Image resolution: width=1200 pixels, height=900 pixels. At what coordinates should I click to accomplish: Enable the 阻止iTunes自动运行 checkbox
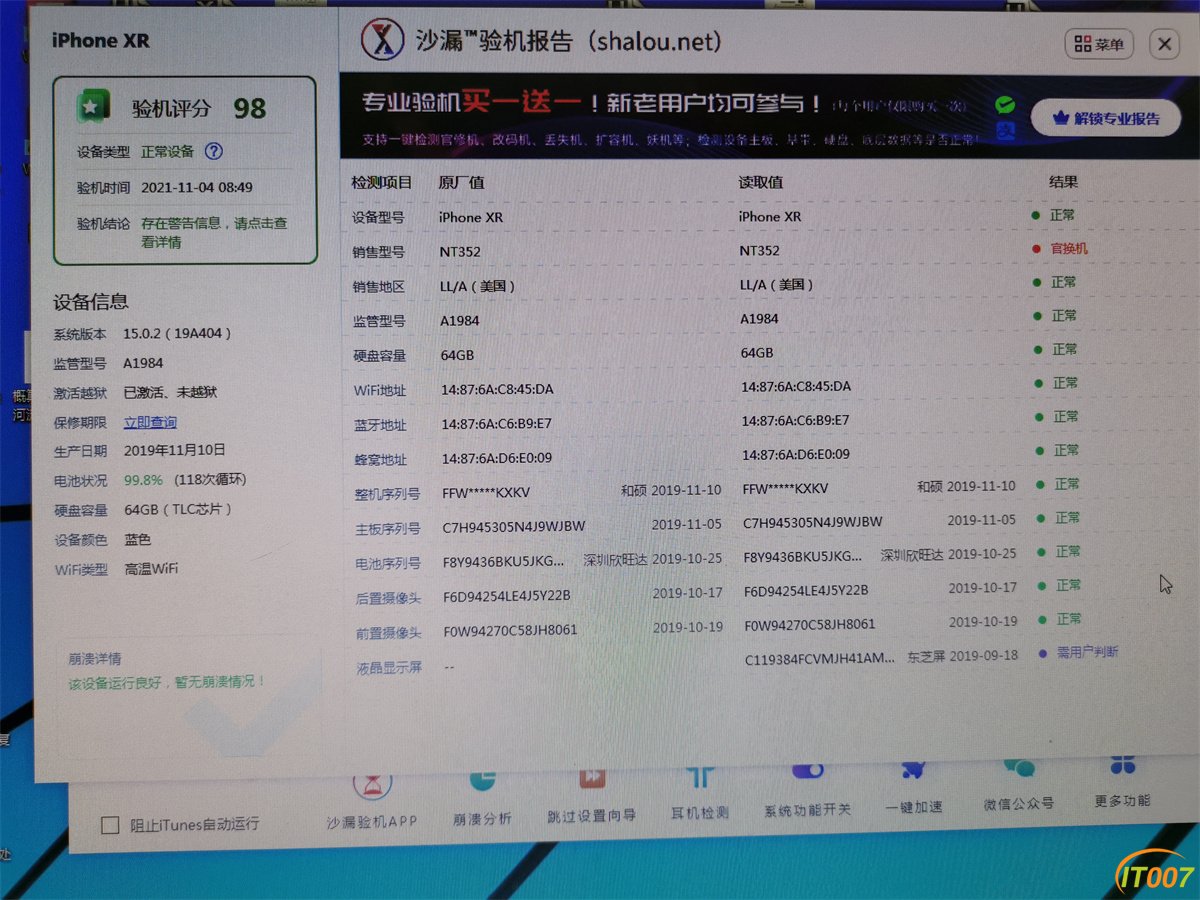(110, 825)
